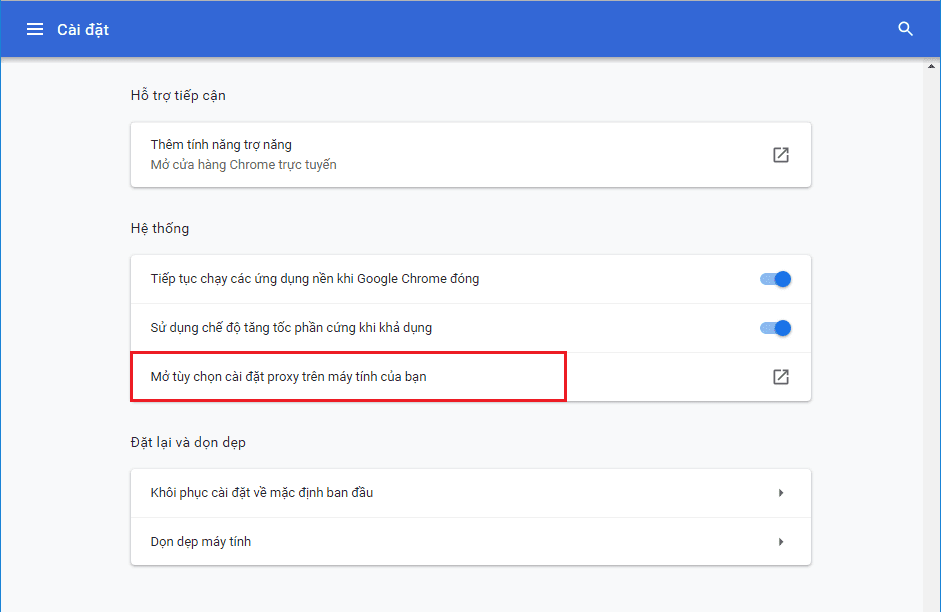Select Dọn dẹp máy tính entry
The image size is (941, 612).
201,542
